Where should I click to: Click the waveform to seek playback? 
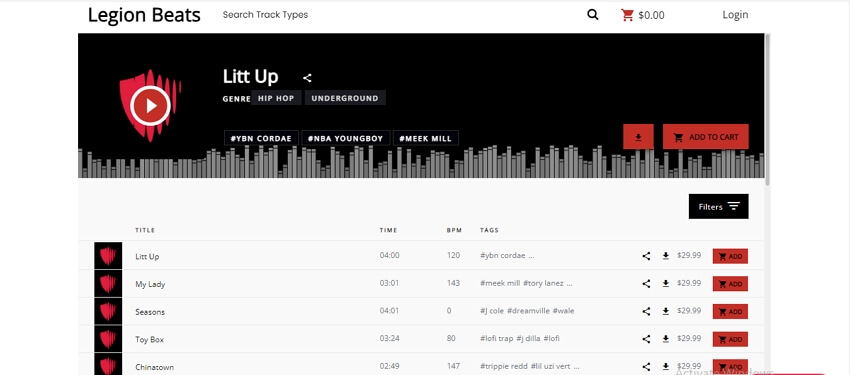point(421,161)
